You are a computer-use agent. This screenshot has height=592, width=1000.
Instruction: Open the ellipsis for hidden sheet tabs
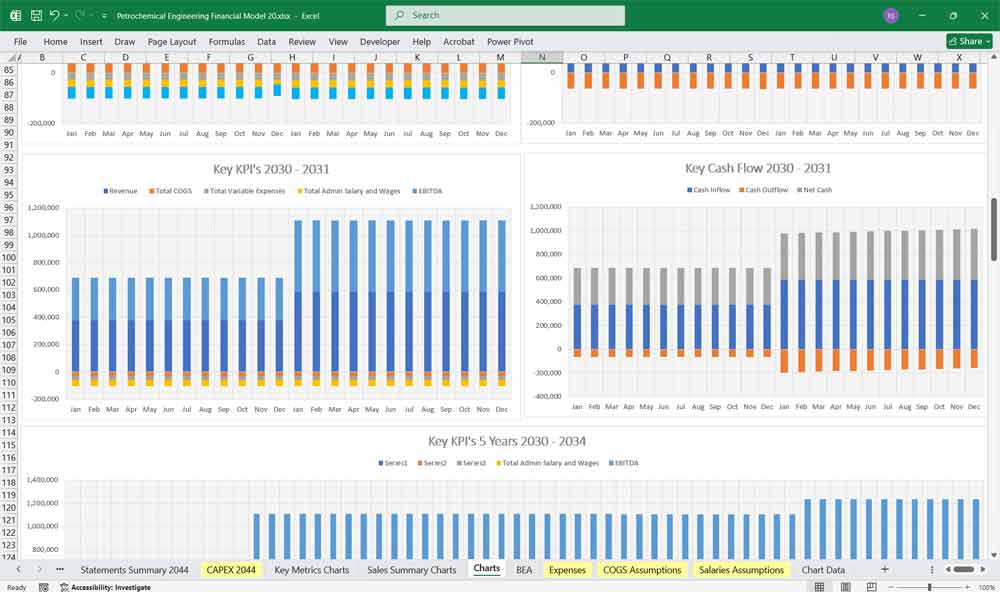coord(60,569)
